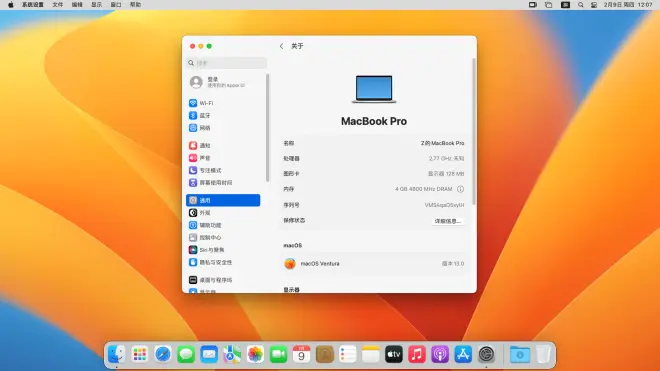Open Focus (专注模式) settings in sidebar
660x371 pixels.
[x=223, y=170]
